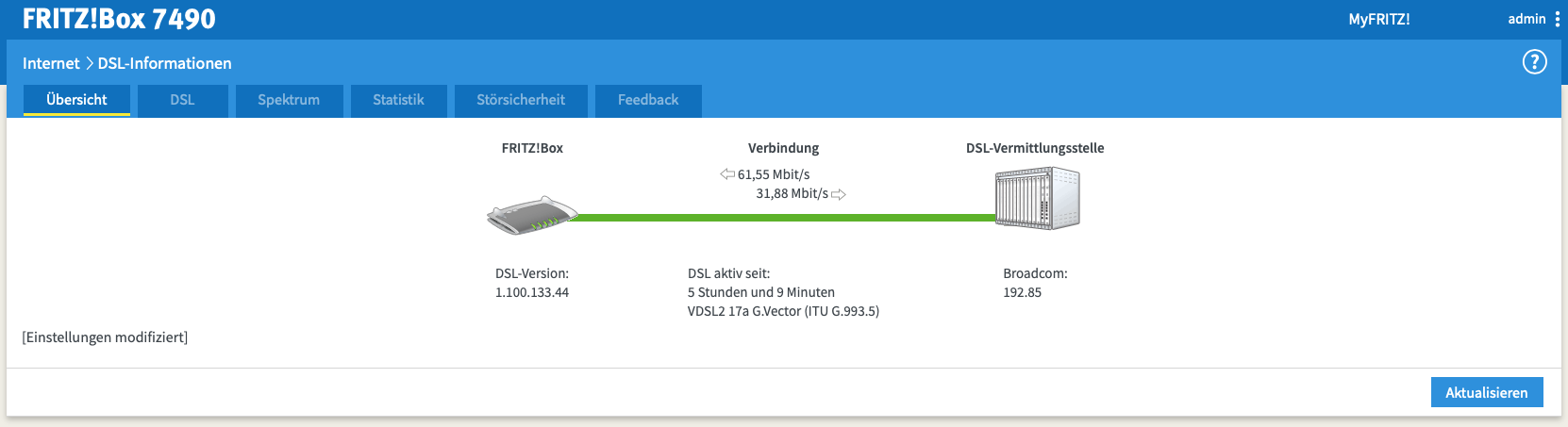Click the FRITZ!Box router image

[531, 216]
